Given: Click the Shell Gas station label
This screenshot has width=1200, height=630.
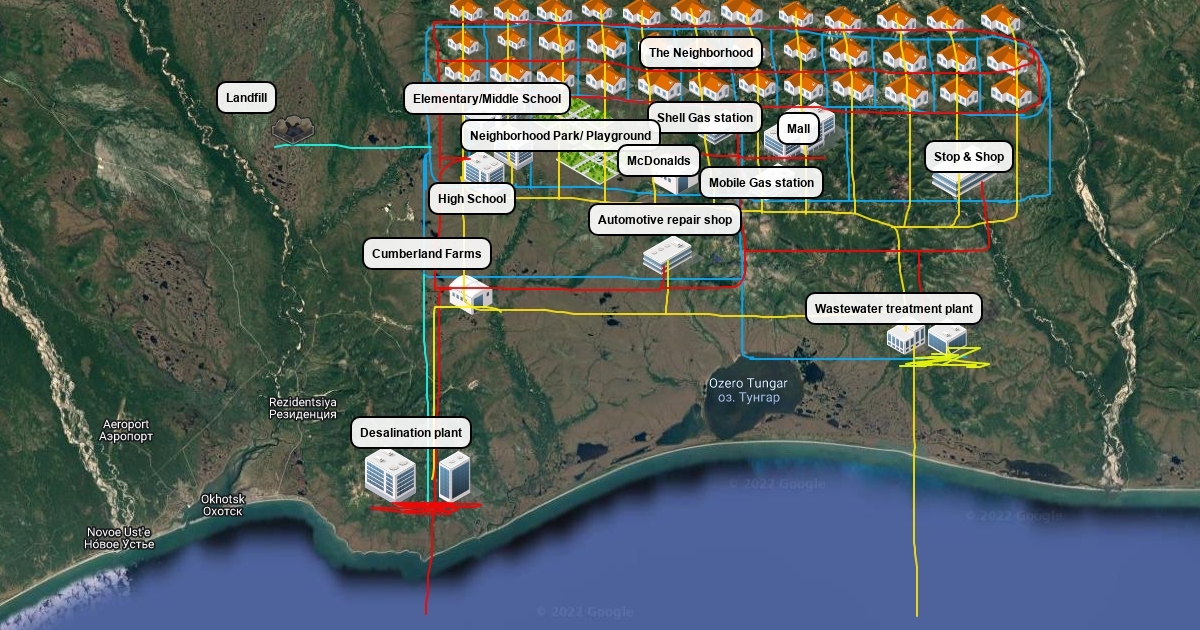Looking at the screenshot, I should pos(704,118).
